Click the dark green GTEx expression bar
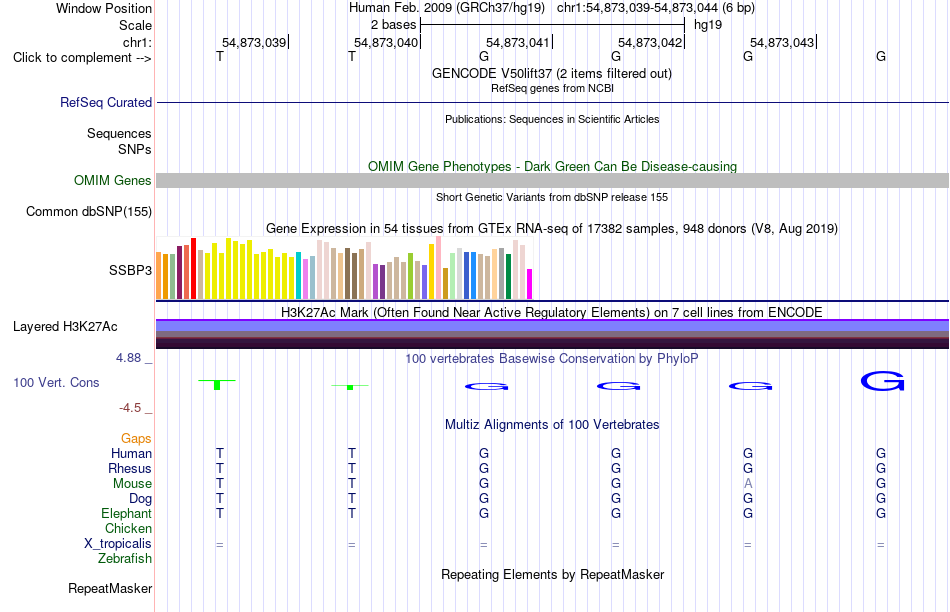Viewport: 950px width, 612px height. pyautogui.click(x=508, y=276)
